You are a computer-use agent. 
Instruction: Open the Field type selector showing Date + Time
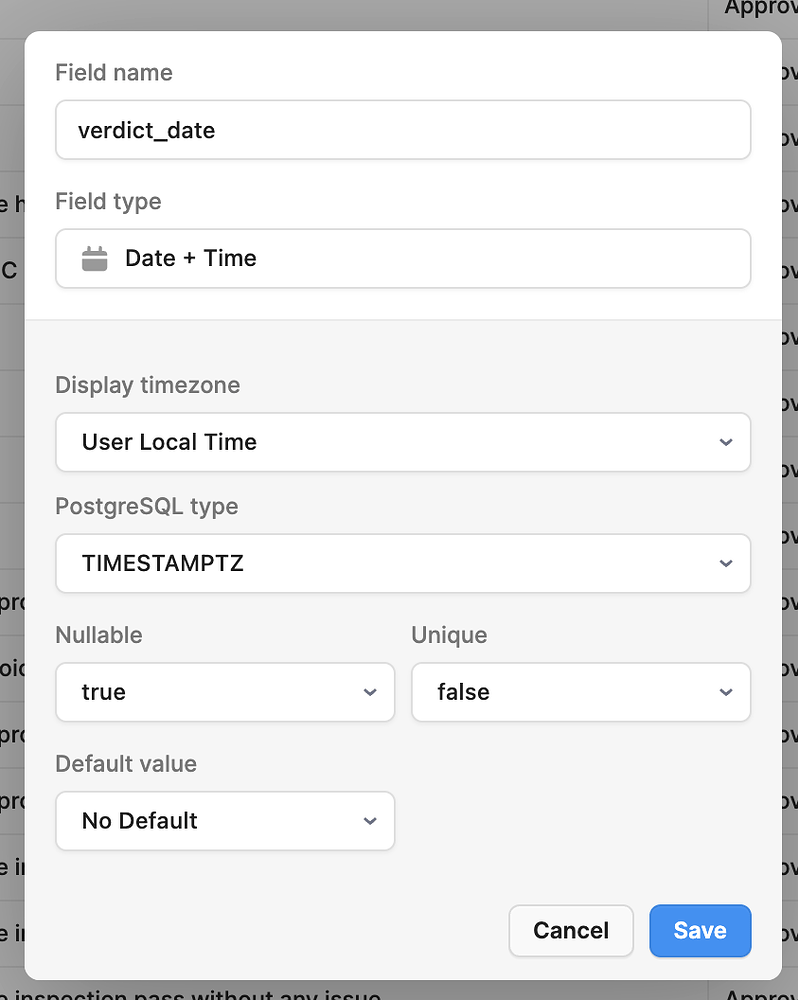[403, 258]
